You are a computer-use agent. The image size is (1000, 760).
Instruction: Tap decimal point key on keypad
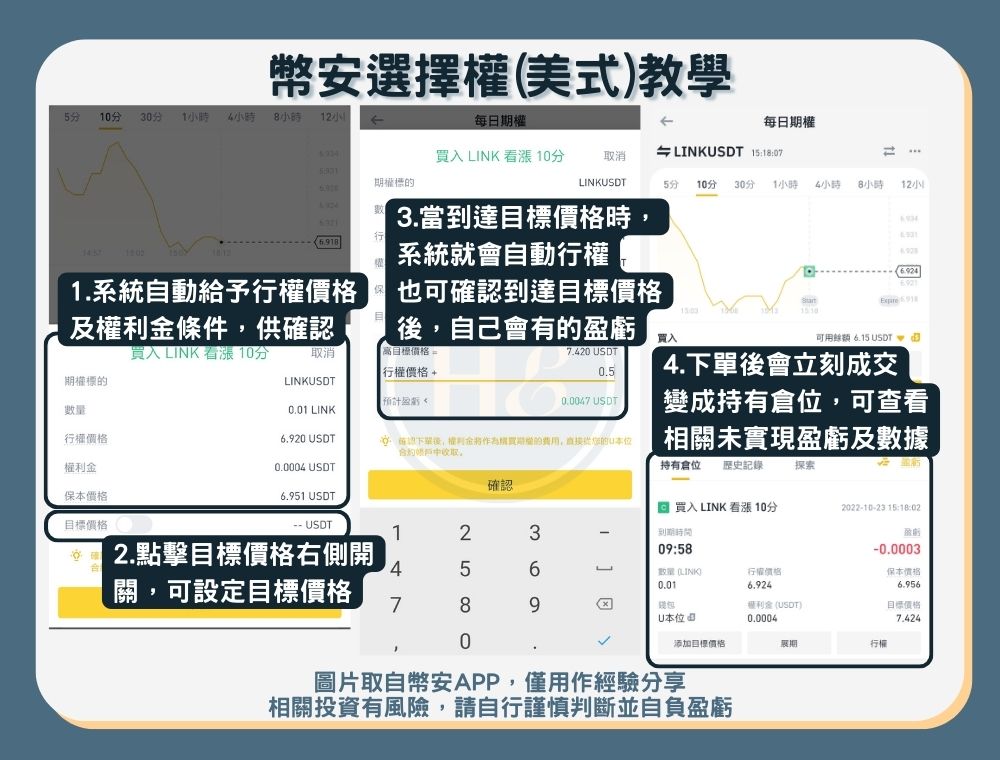534,647
